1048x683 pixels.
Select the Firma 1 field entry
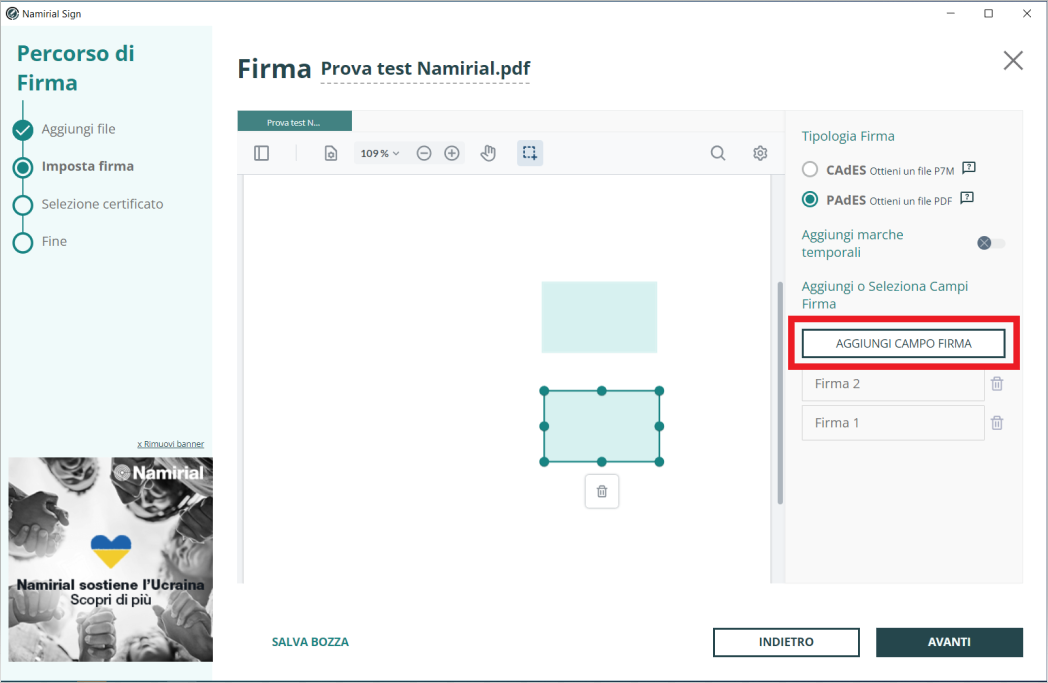(893, 422)
